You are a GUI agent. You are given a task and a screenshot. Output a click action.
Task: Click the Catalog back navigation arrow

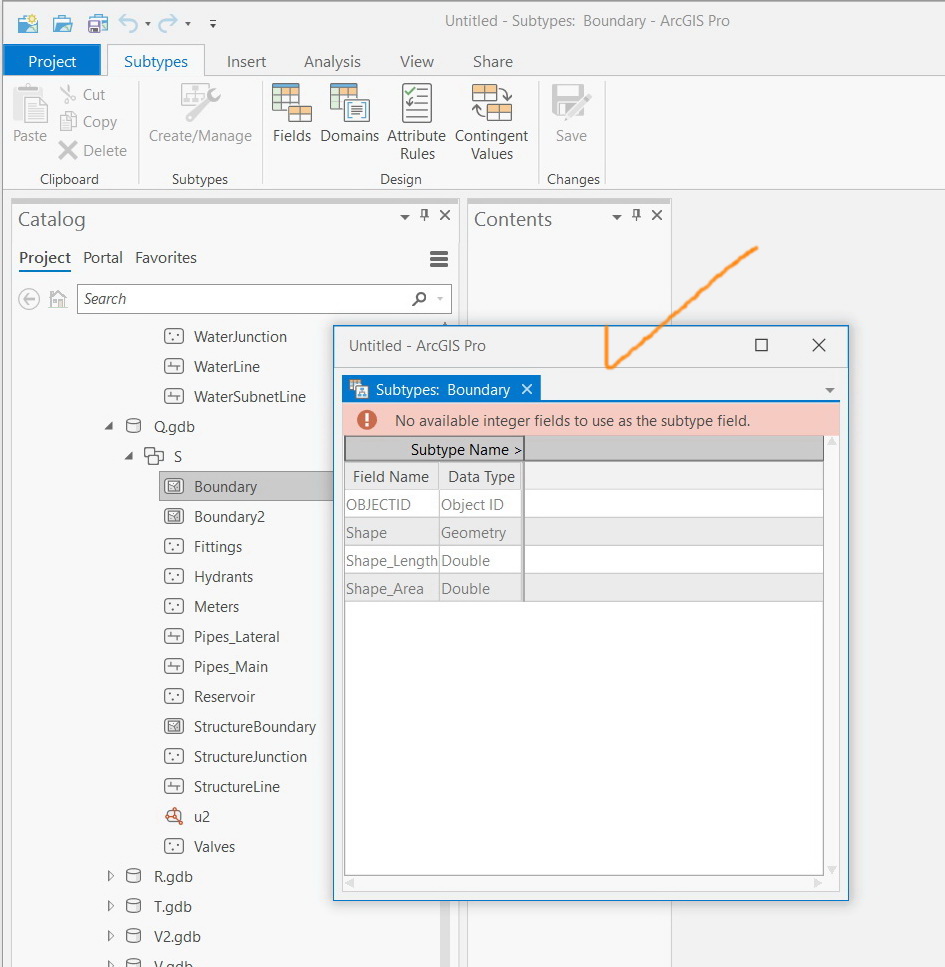[29, 299]
